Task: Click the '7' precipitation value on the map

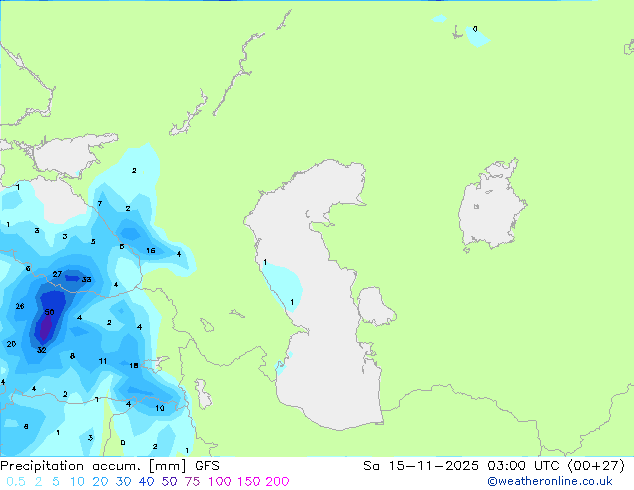Action: pyautogui.click(x=100, y=203)
